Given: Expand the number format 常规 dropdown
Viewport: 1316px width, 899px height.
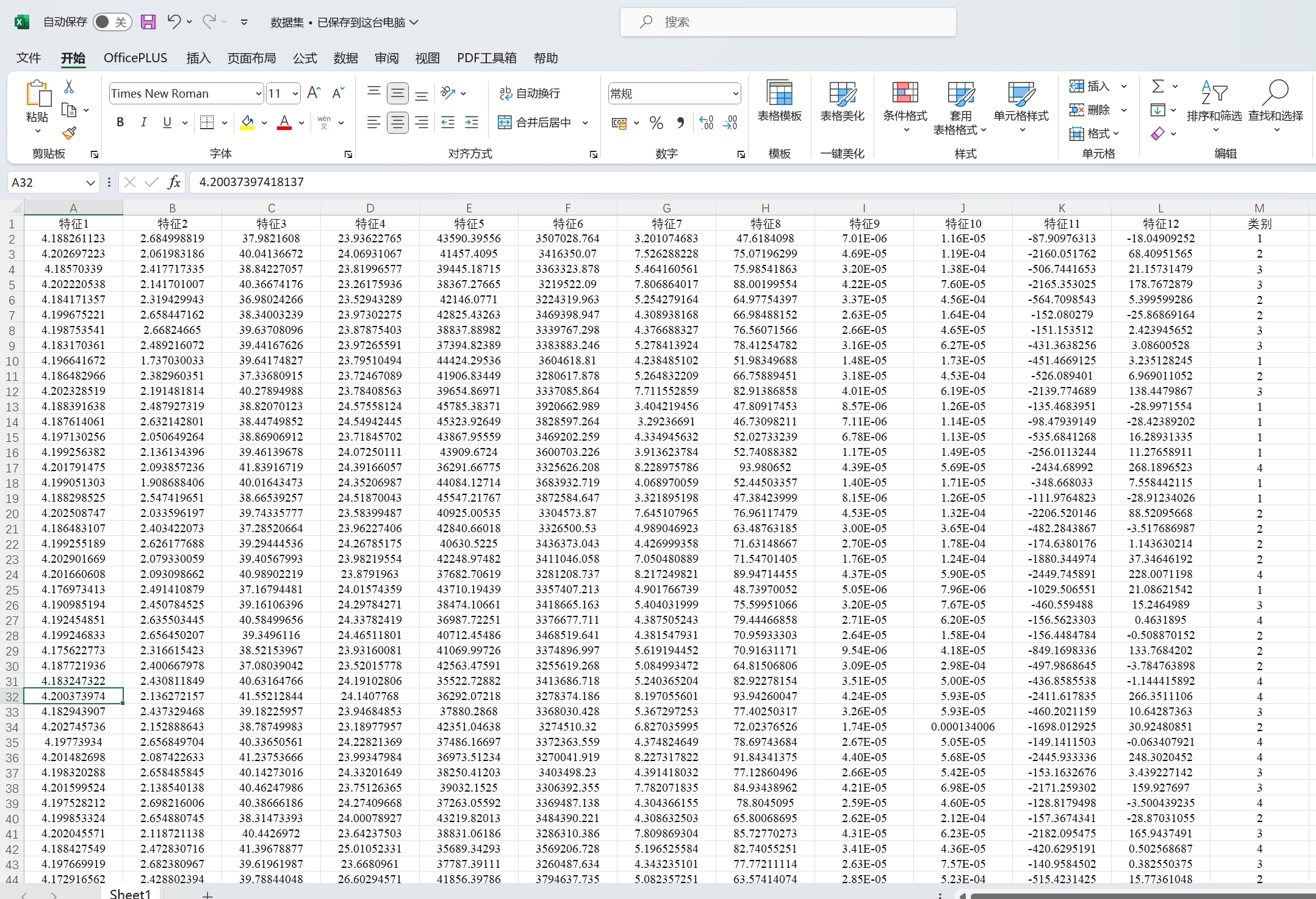Looking at the screenshot, I should 735,93.
